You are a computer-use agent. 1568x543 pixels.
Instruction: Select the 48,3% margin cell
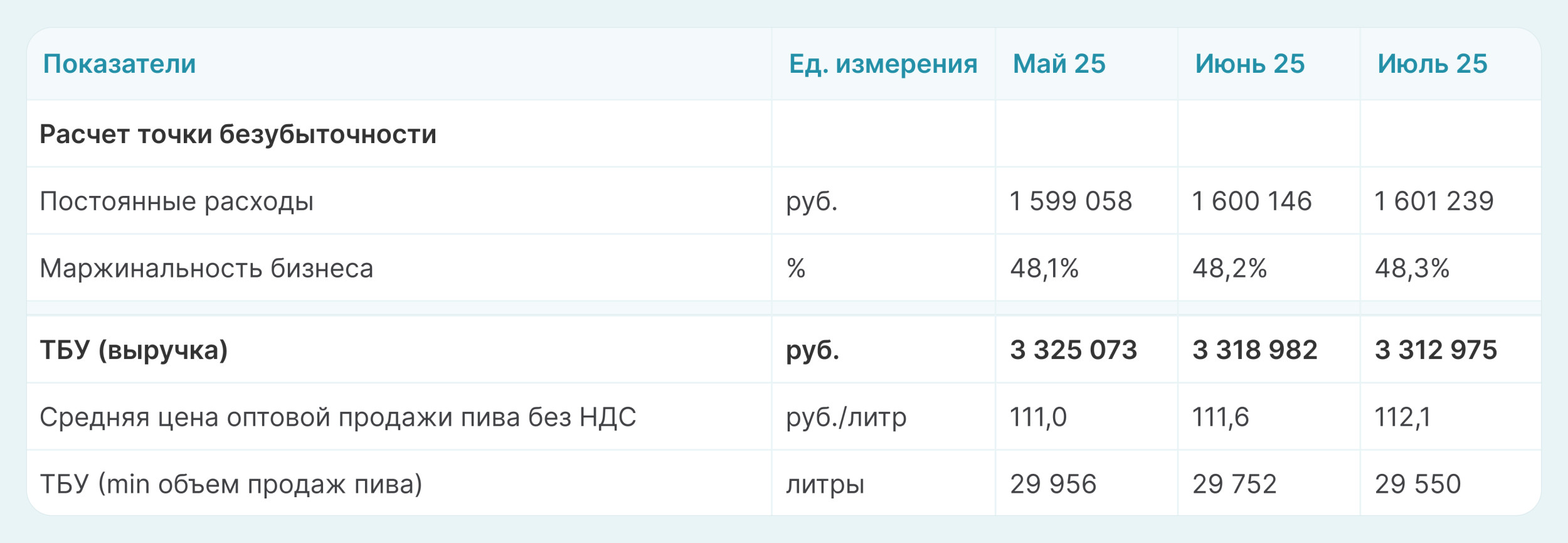coord(1412,269)
